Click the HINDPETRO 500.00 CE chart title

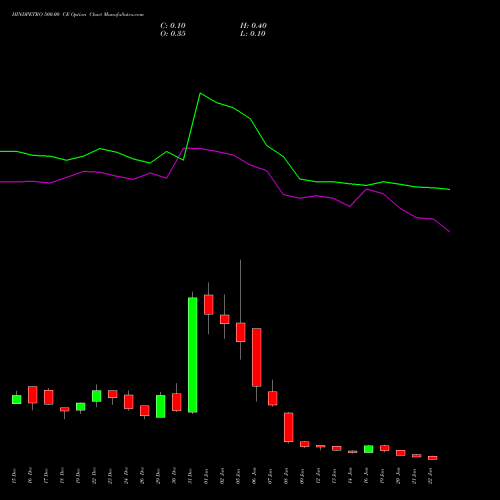pos(78,15)
